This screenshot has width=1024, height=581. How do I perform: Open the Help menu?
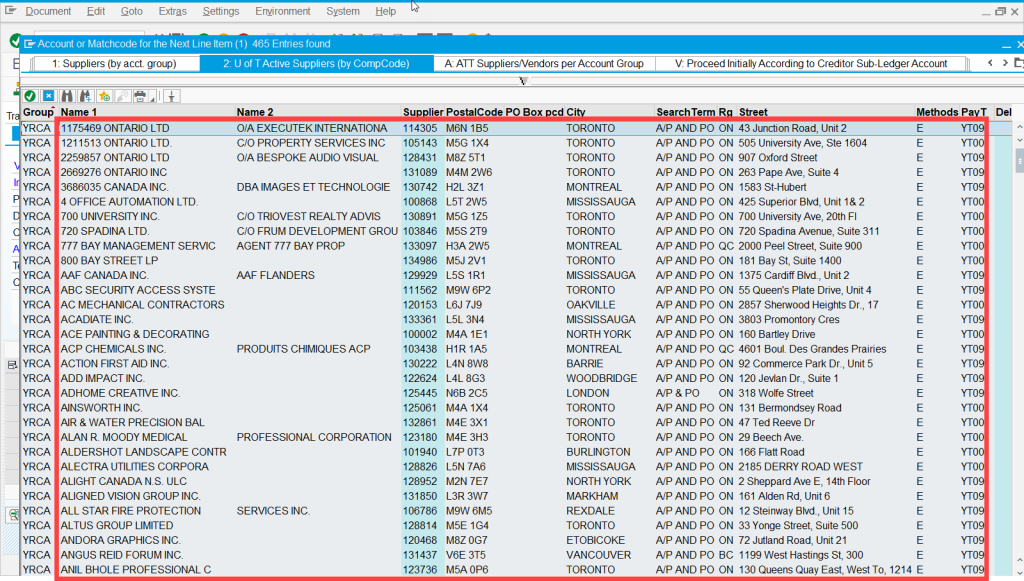(386, 11)
